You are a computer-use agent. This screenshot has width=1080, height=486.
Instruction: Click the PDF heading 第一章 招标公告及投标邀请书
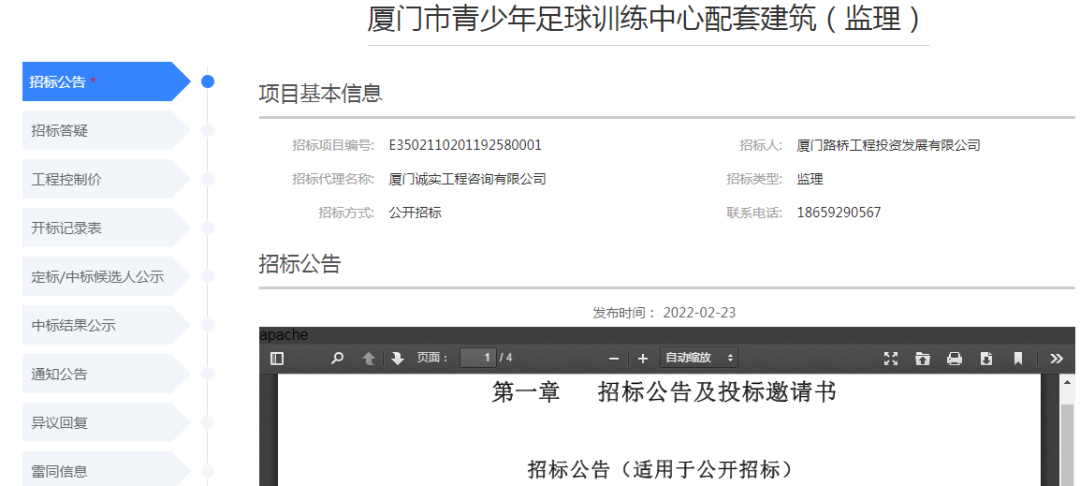click(664, 392)
